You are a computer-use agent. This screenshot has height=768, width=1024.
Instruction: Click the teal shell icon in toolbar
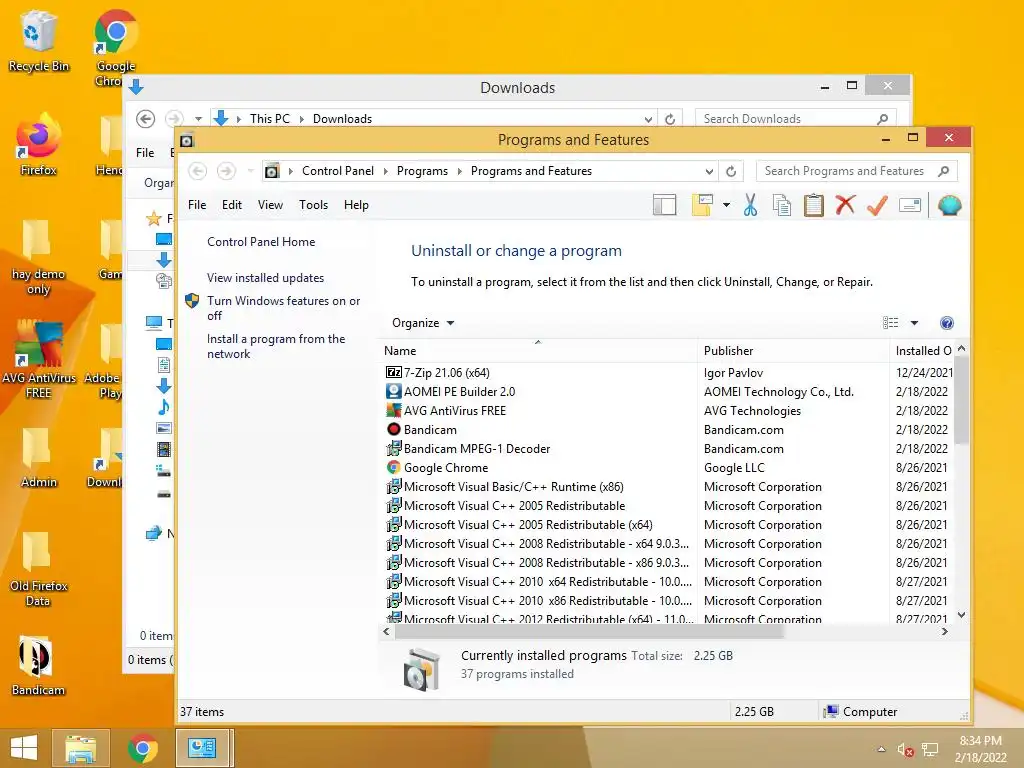pyautogui.click(x=949, y=205)
